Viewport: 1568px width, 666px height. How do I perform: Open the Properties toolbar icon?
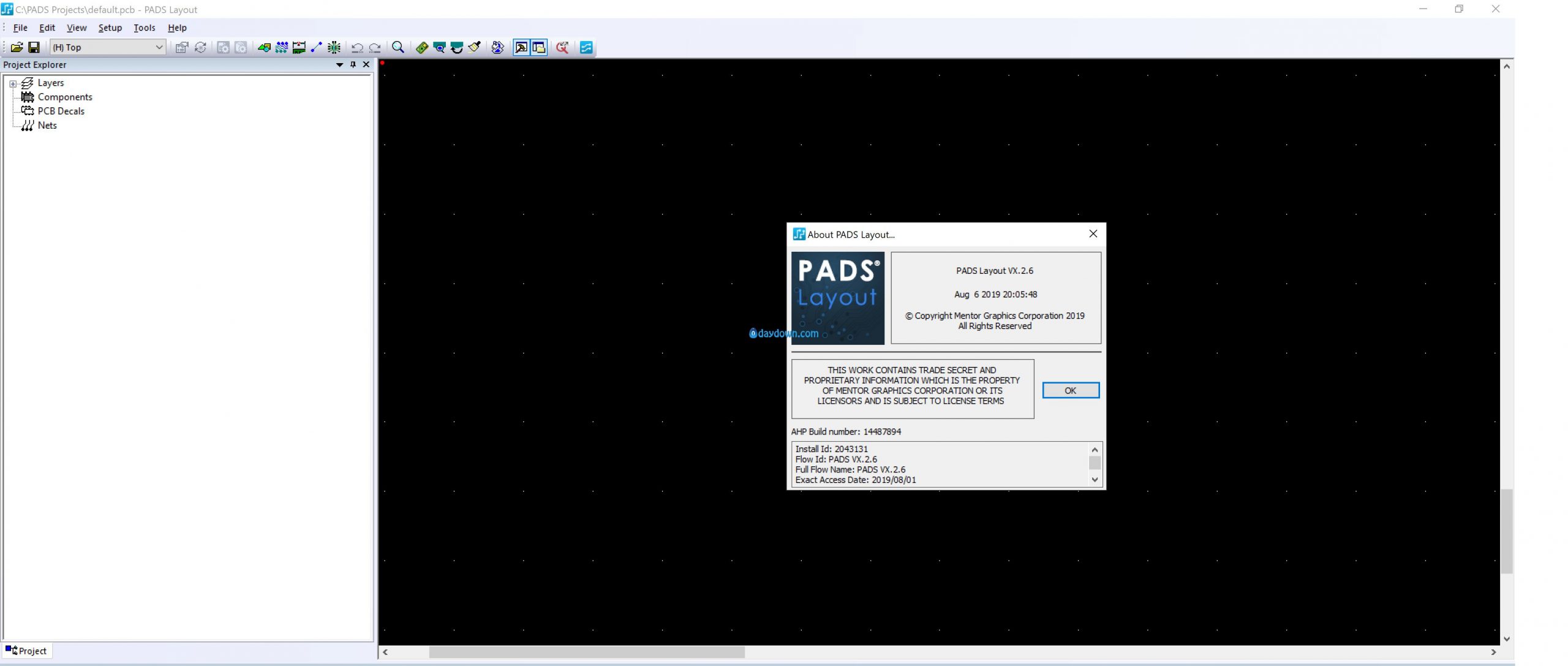coord(182,47)
